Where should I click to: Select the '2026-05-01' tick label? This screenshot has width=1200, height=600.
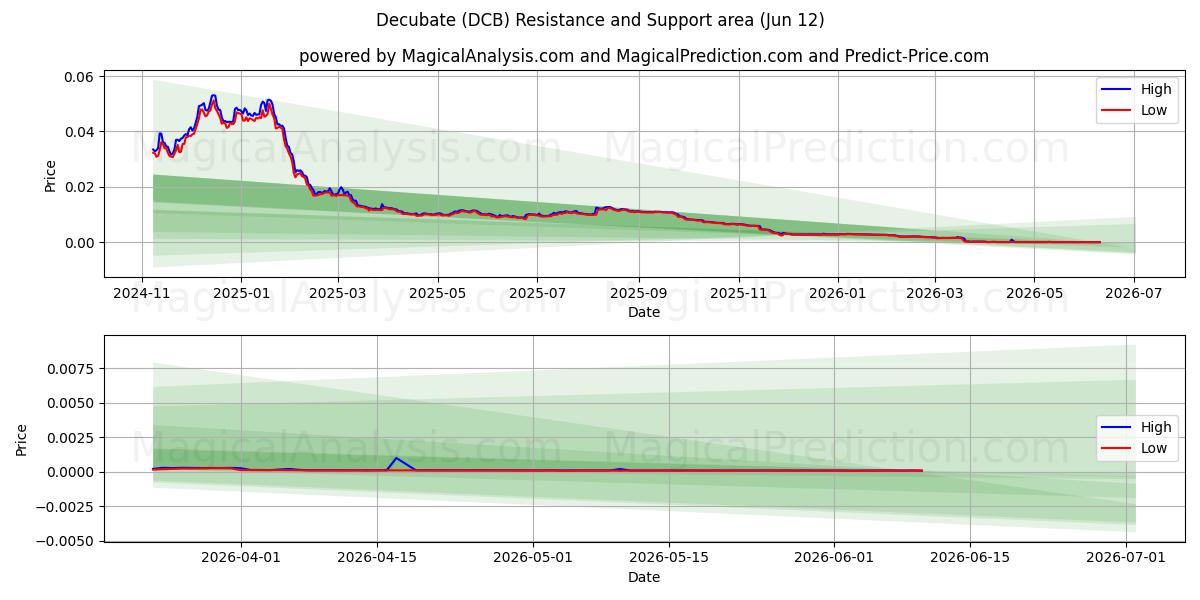(x=533, y=559)
